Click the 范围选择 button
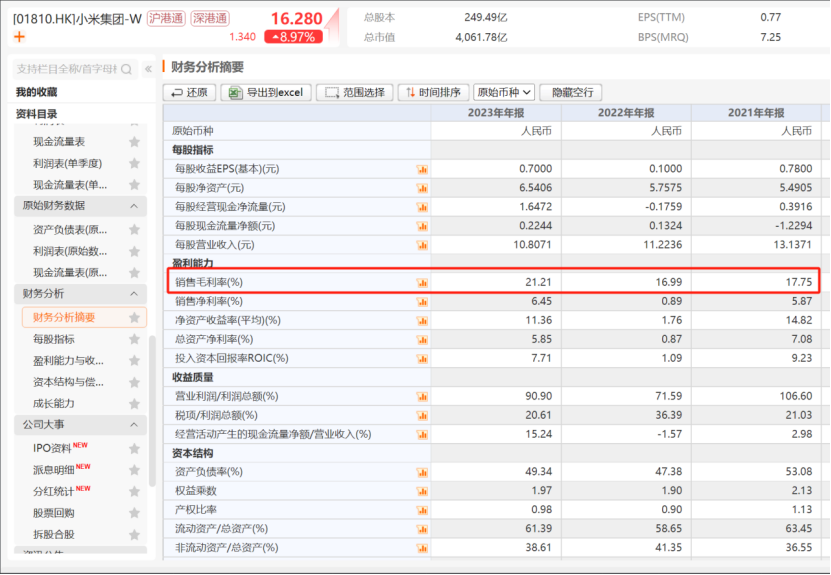This screenshot has height=575, width=831. [355, 93]
